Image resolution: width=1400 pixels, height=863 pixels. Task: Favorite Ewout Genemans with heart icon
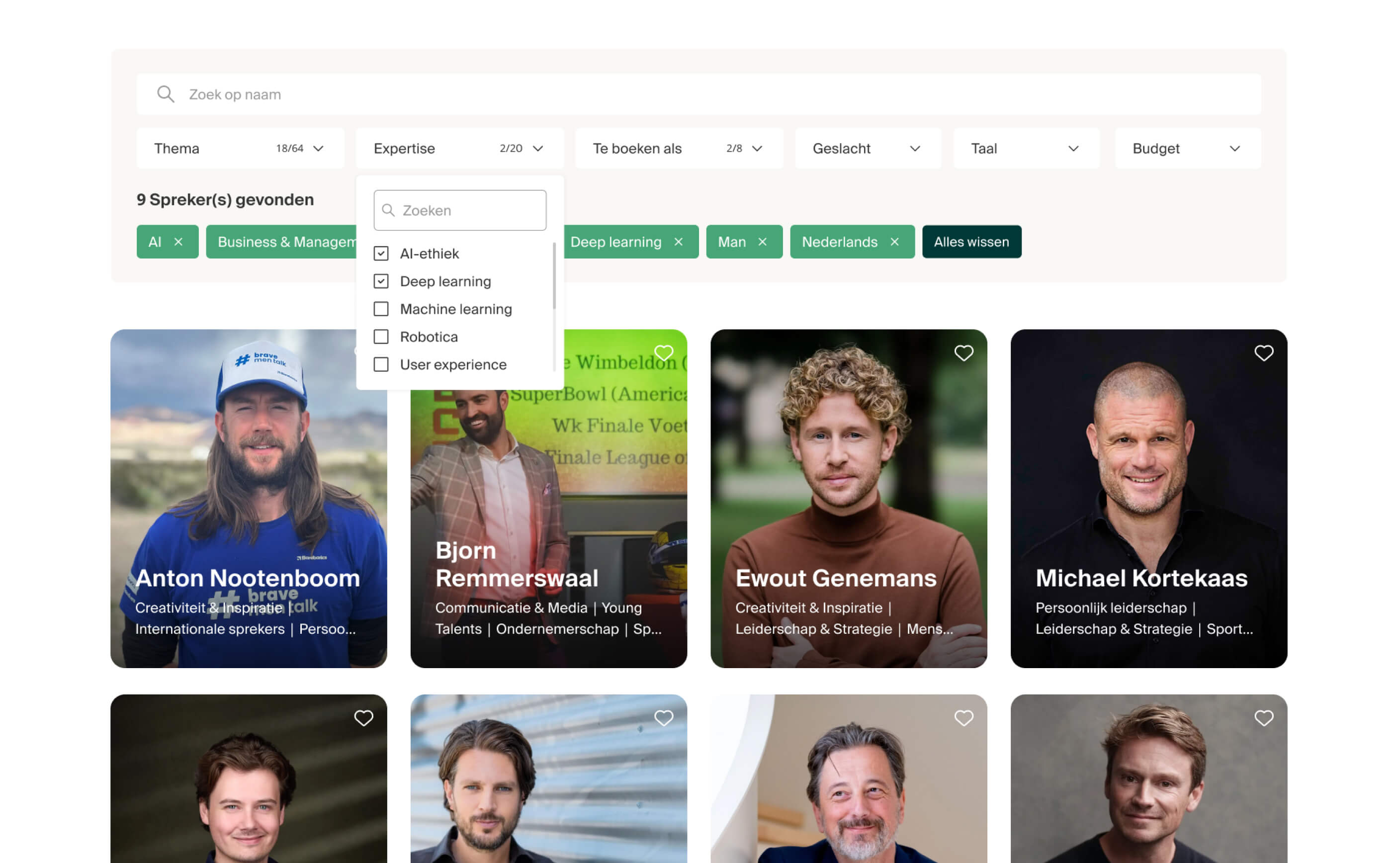(963, 353)
